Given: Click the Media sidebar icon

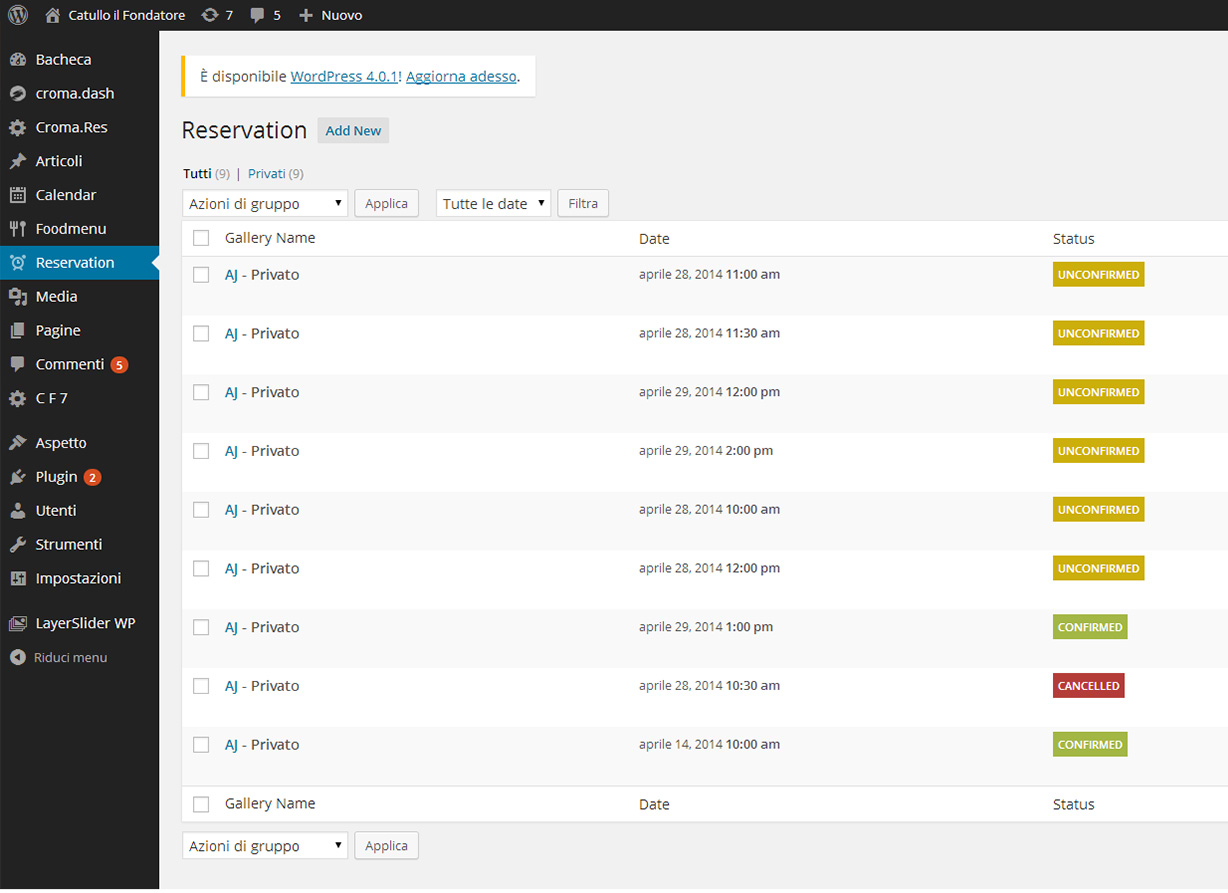Looking at the screenshot, I should click(x=17, y=297).
